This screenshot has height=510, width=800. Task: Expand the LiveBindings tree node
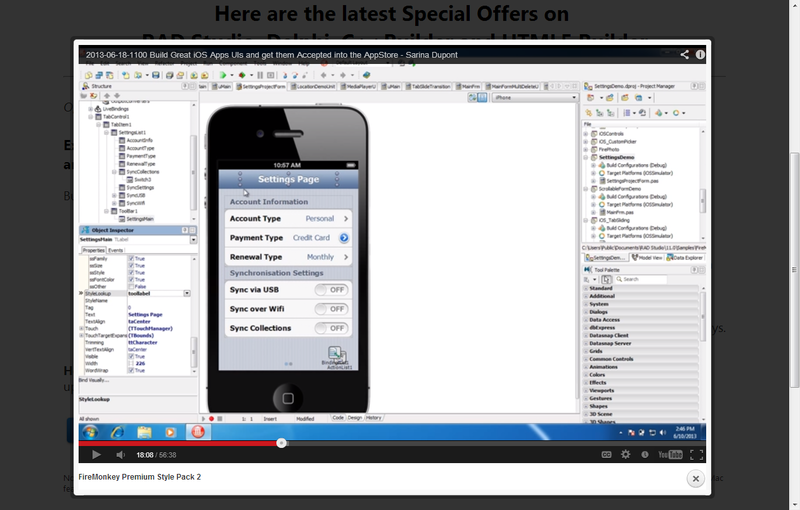(90, 109)
